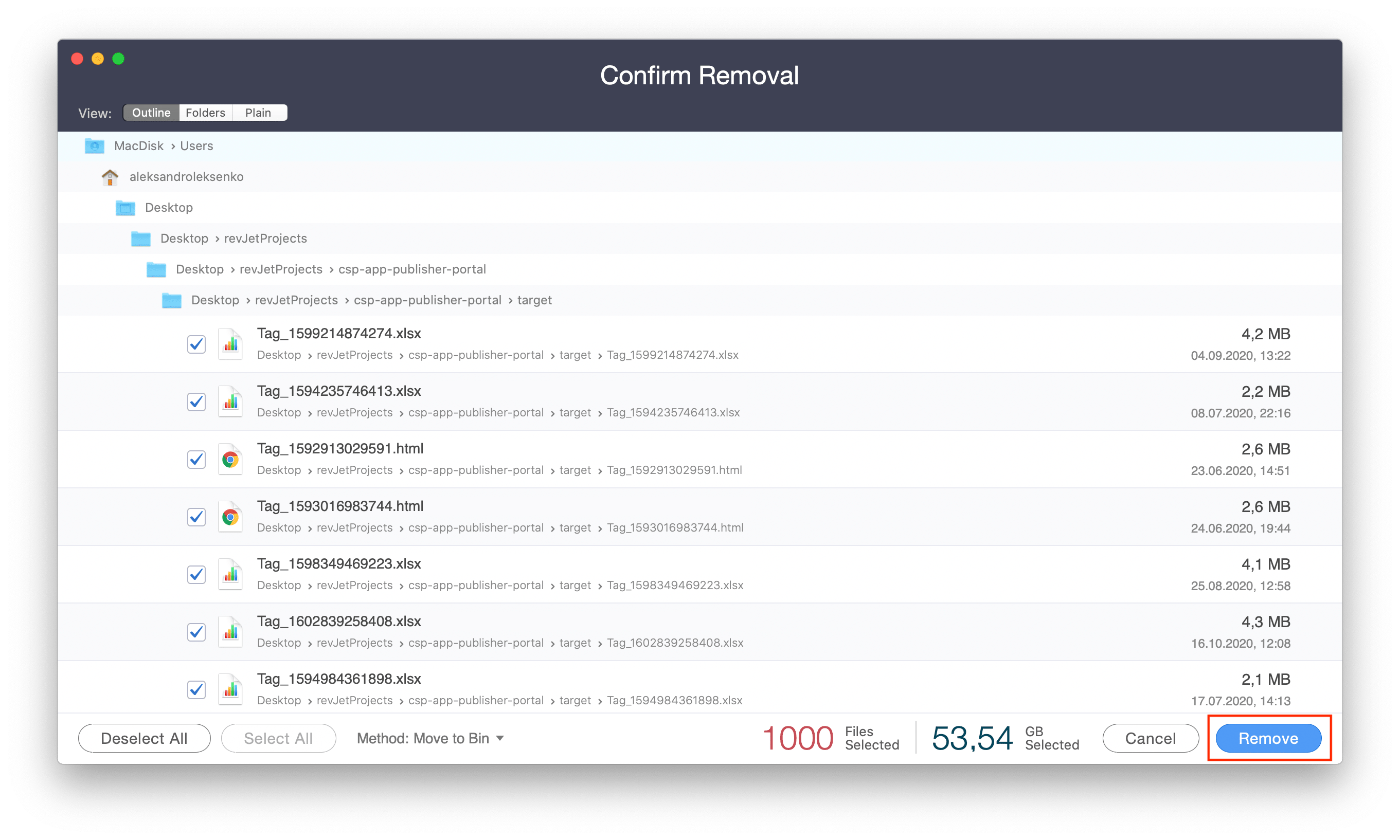Click the Desktop folder icon

click(x=125, y=208)
